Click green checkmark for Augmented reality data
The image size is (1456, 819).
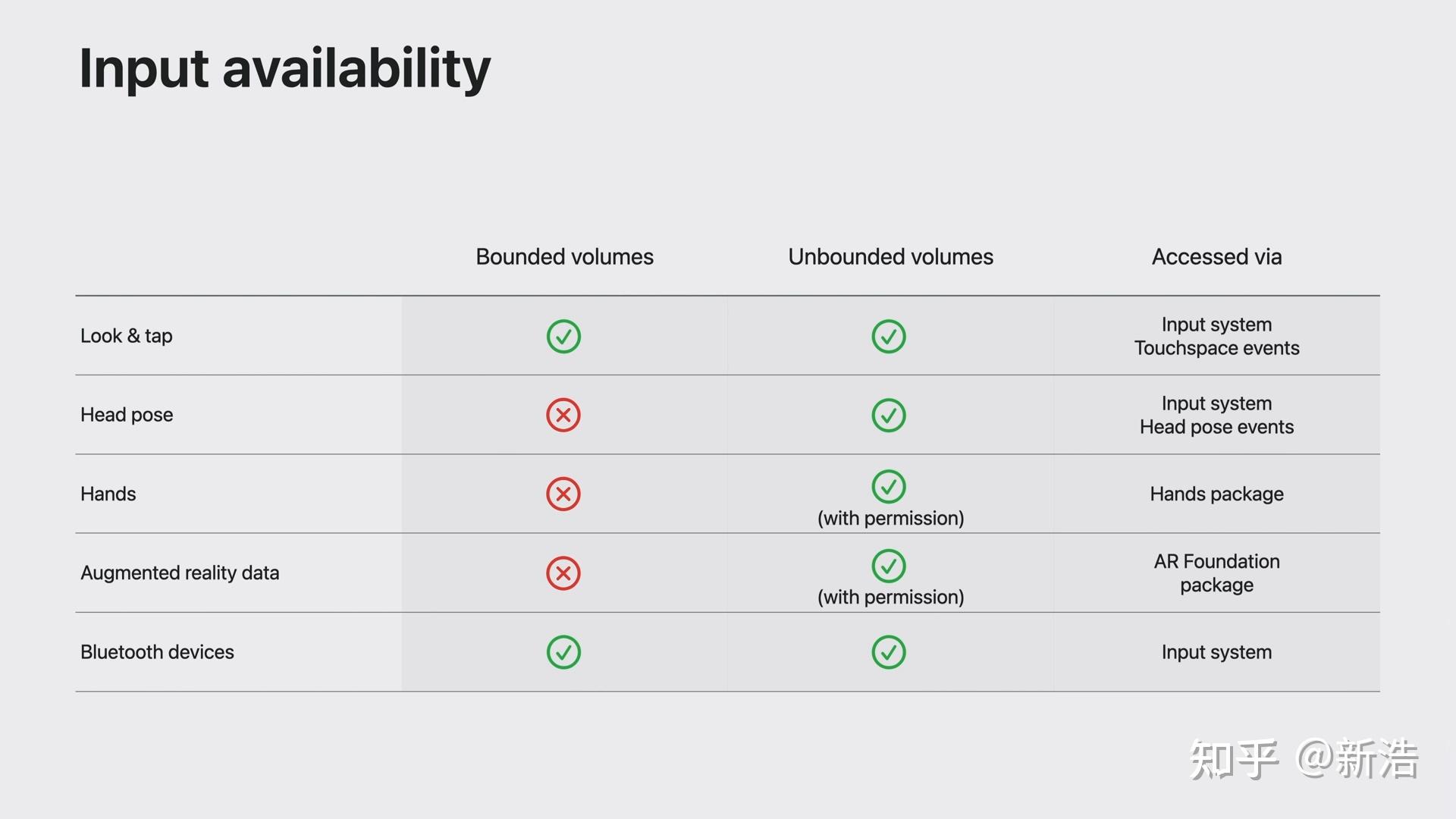889,566
